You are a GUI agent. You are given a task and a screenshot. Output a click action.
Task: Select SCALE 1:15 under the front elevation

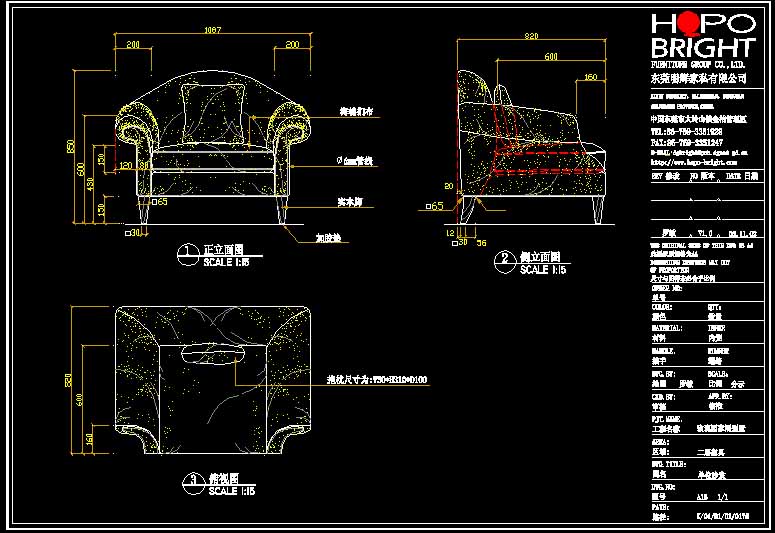[x=226, y=262]
